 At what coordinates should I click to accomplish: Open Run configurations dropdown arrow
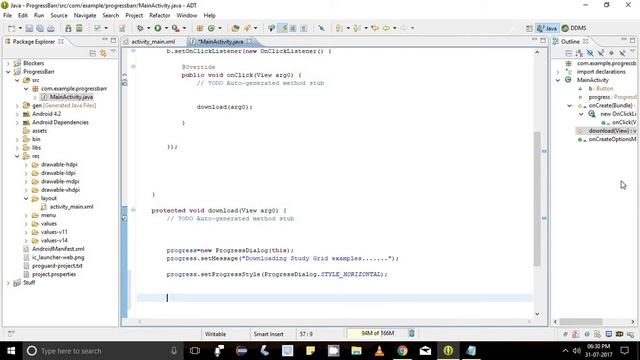click(x=166, y=28)
